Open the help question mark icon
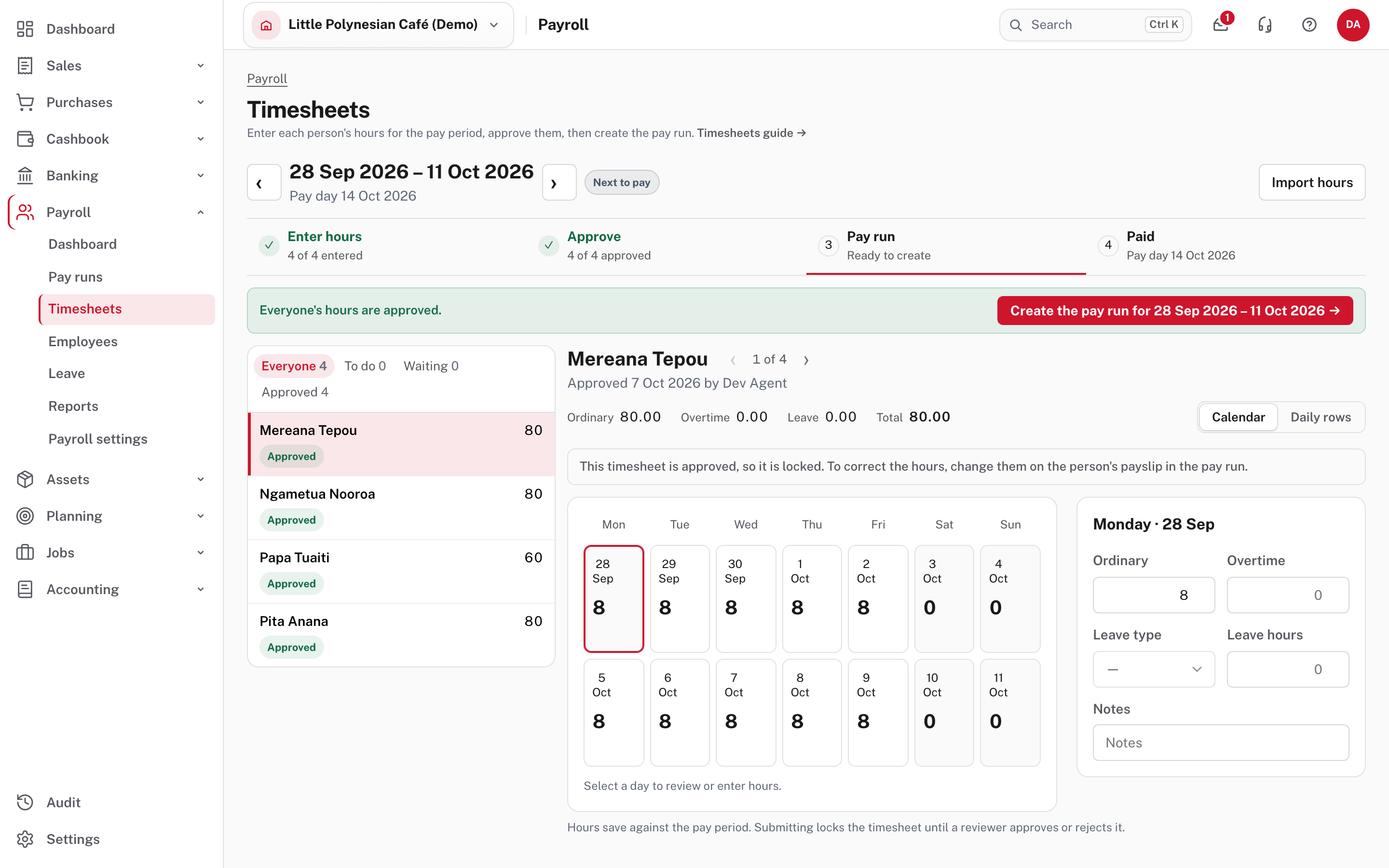 coord(1309,25)
